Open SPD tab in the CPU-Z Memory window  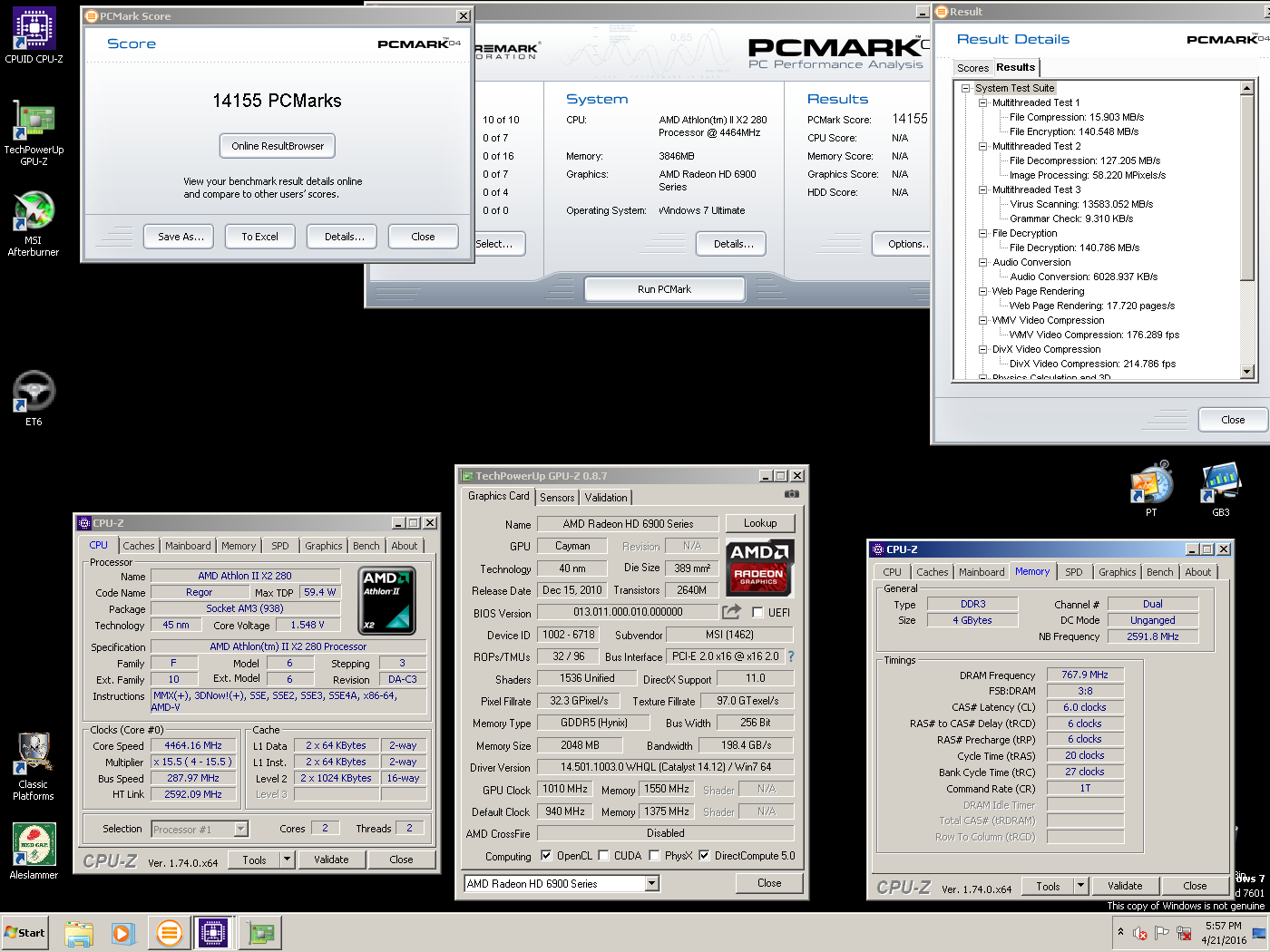[x=1074, y=572]
